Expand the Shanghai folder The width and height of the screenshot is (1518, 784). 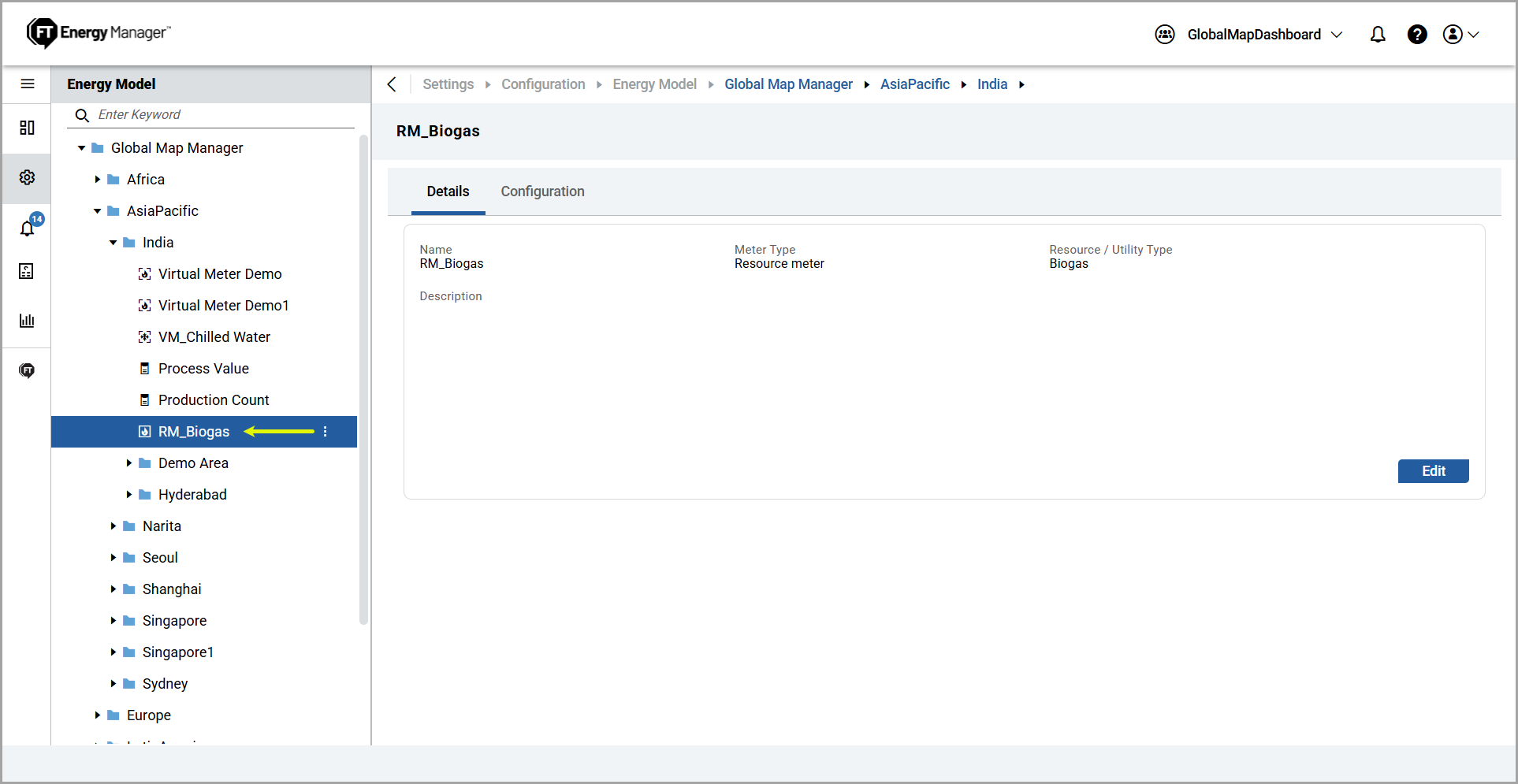tap(113, 589)
